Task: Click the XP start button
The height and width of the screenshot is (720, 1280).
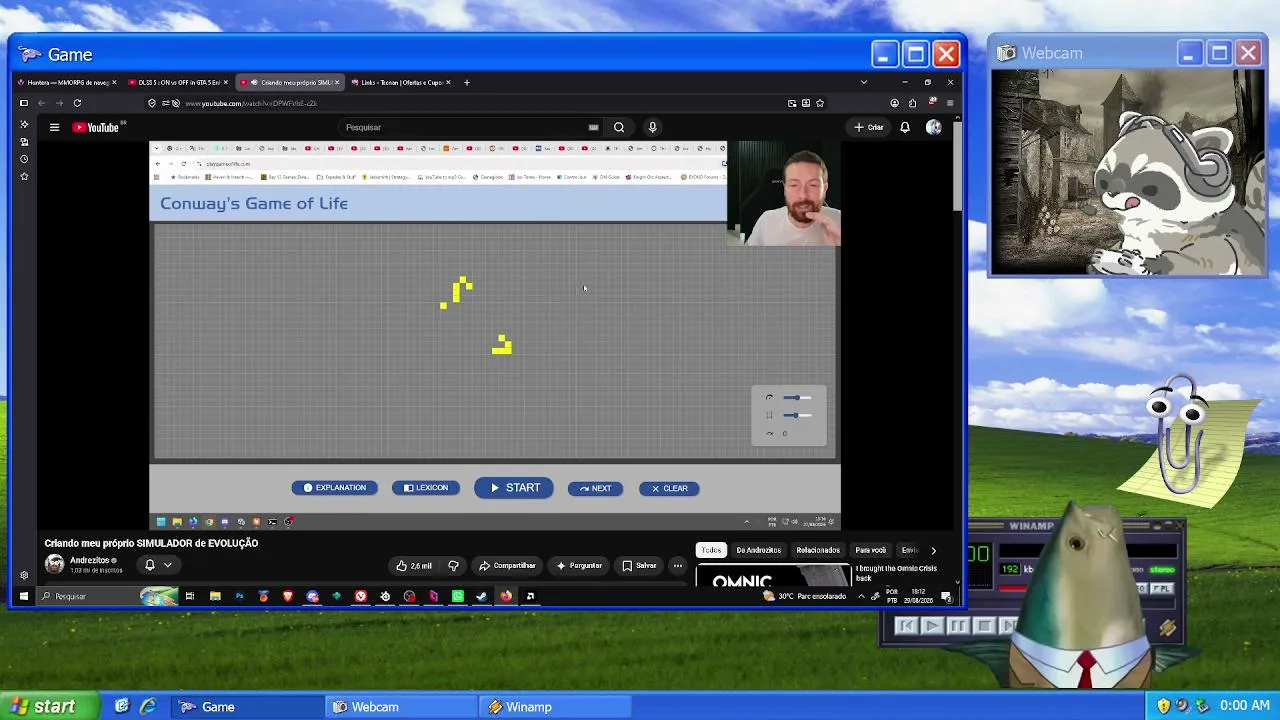Action: (50, 706)
